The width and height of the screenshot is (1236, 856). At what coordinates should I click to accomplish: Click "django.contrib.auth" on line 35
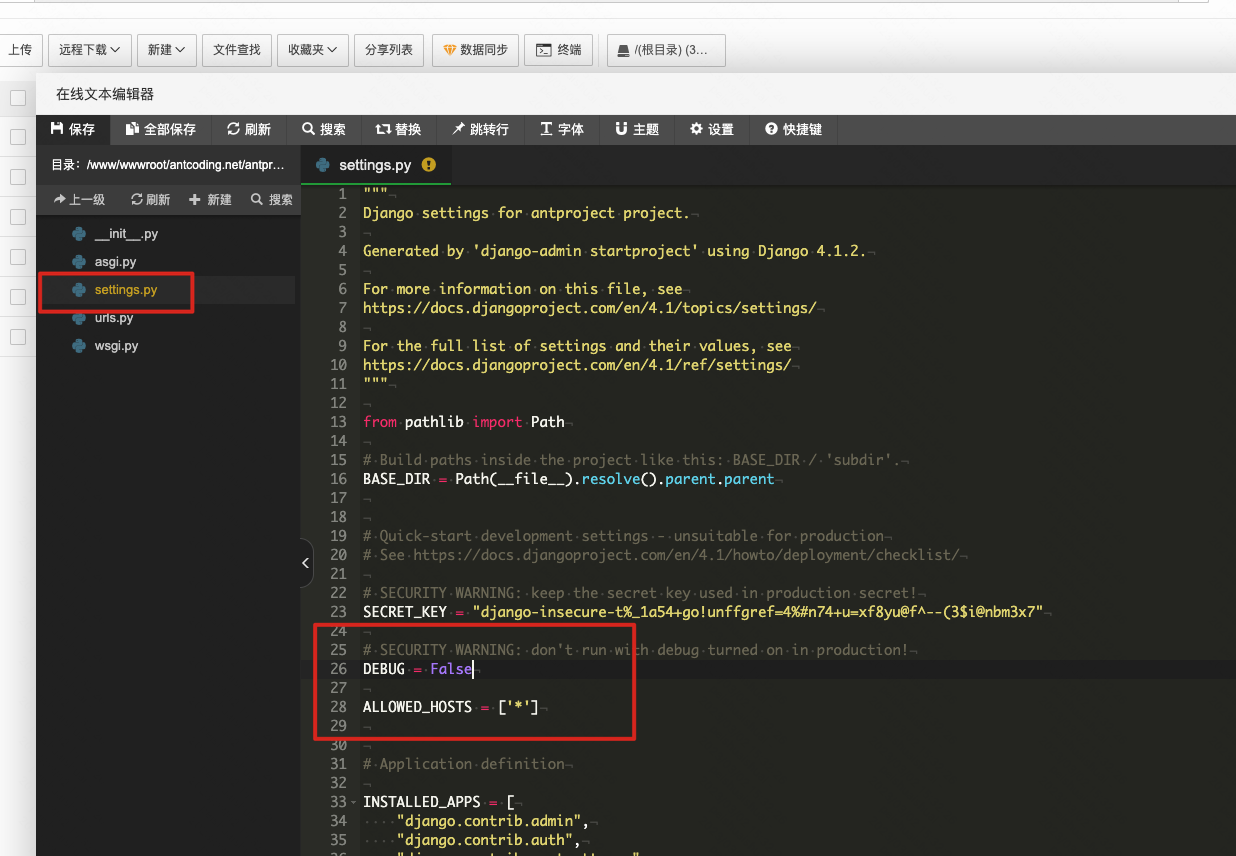485,840
